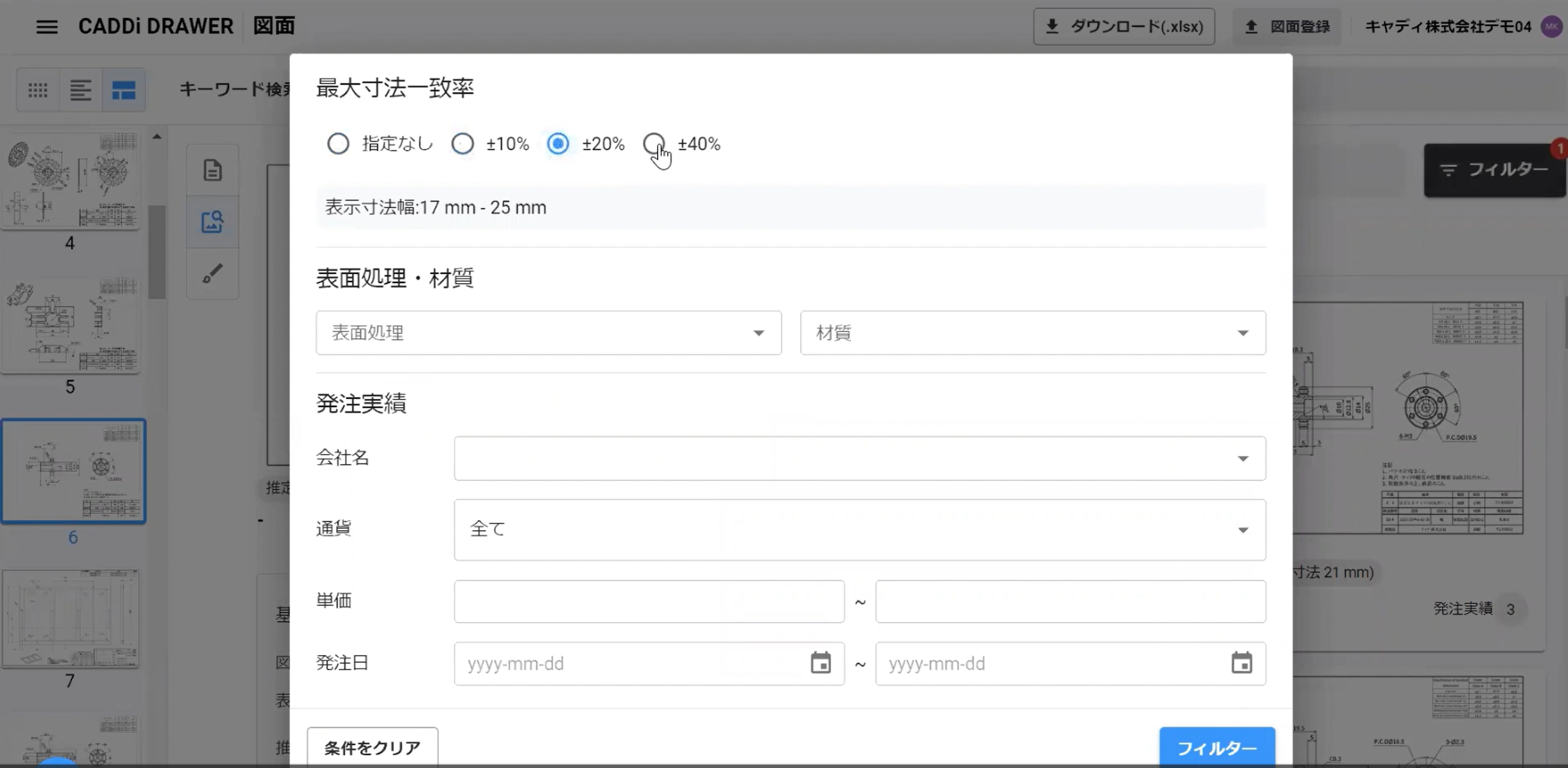Click the similar image search icon
This screenshot has width=1568, height=768.
(212, 222)
